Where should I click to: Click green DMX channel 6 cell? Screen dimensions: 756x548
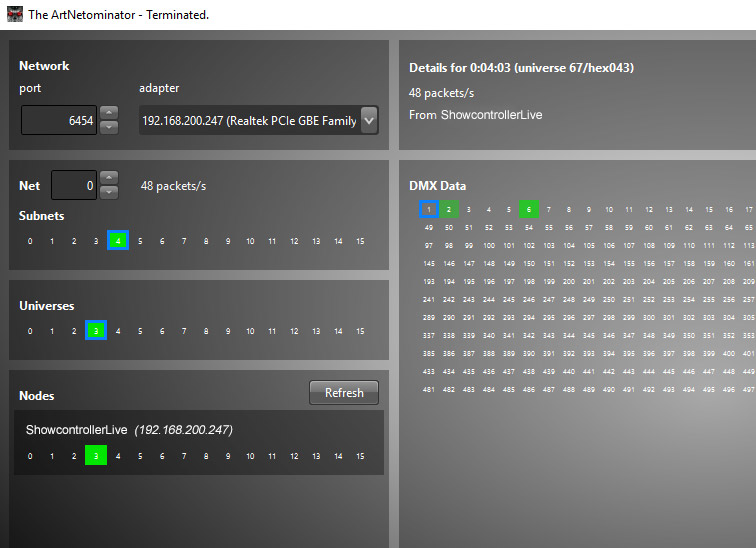click(529, 209)
